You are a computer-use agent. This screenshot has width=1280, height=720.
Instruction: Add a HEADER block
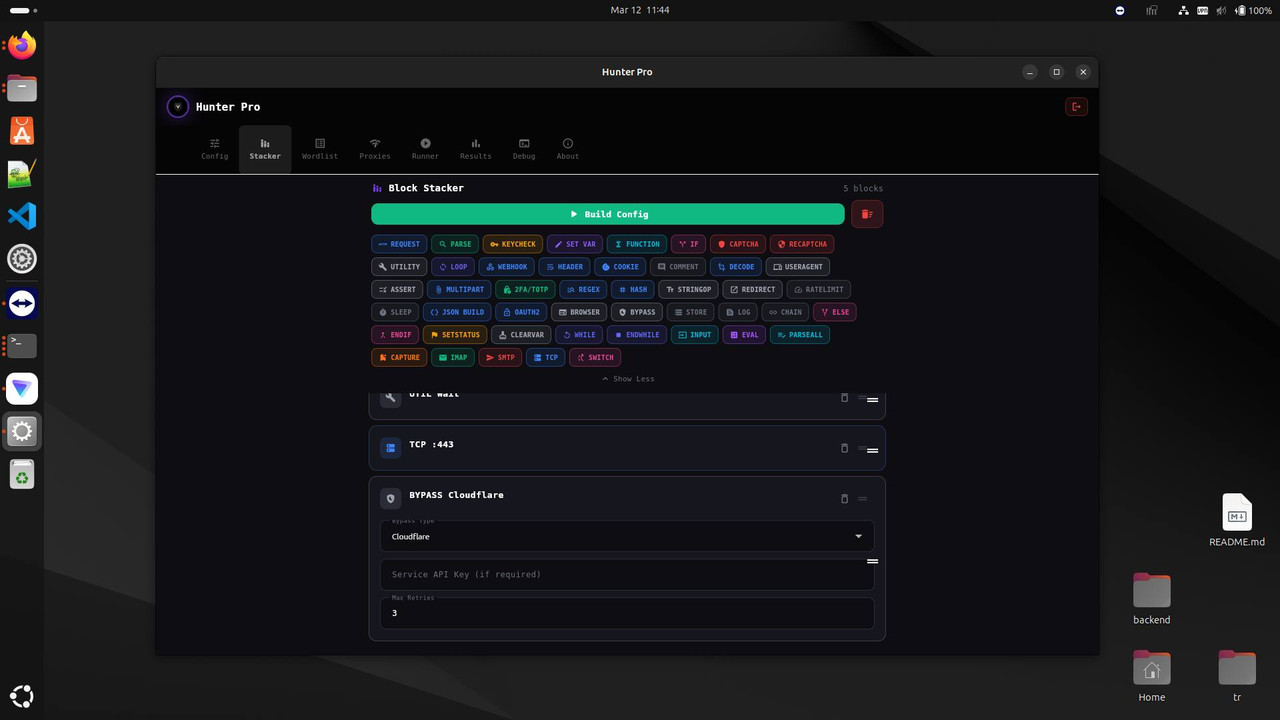564,267
